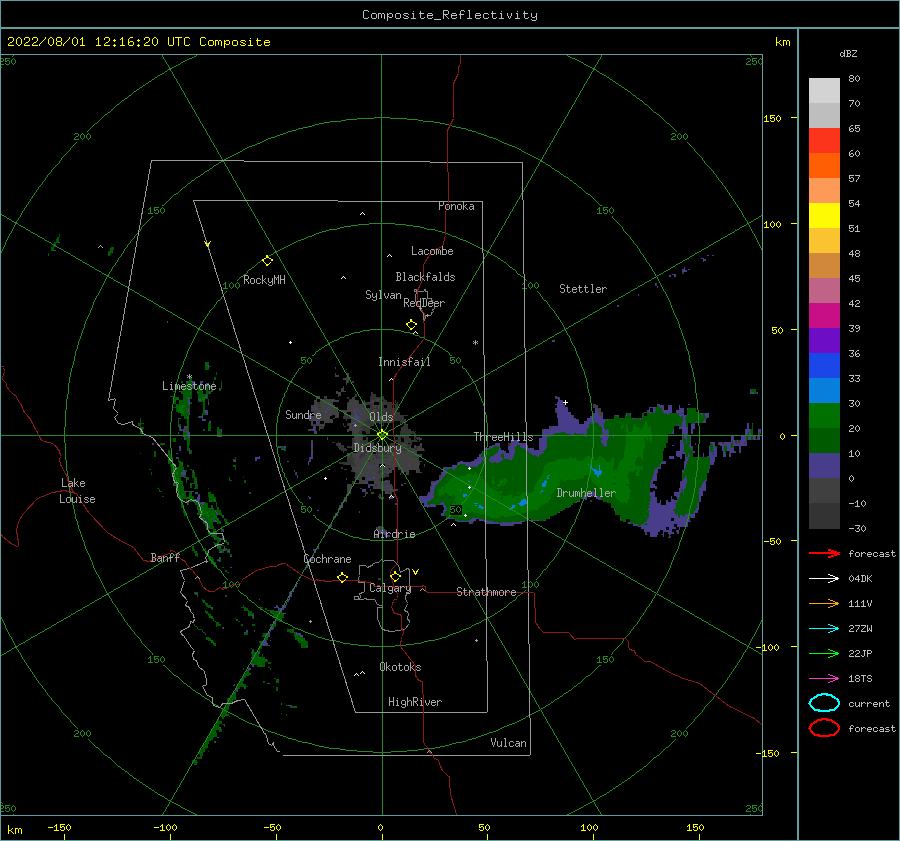The image size is (900, 841).
Task: Click the 'dBZ' legend heading
Action: (x=848, y=53)
